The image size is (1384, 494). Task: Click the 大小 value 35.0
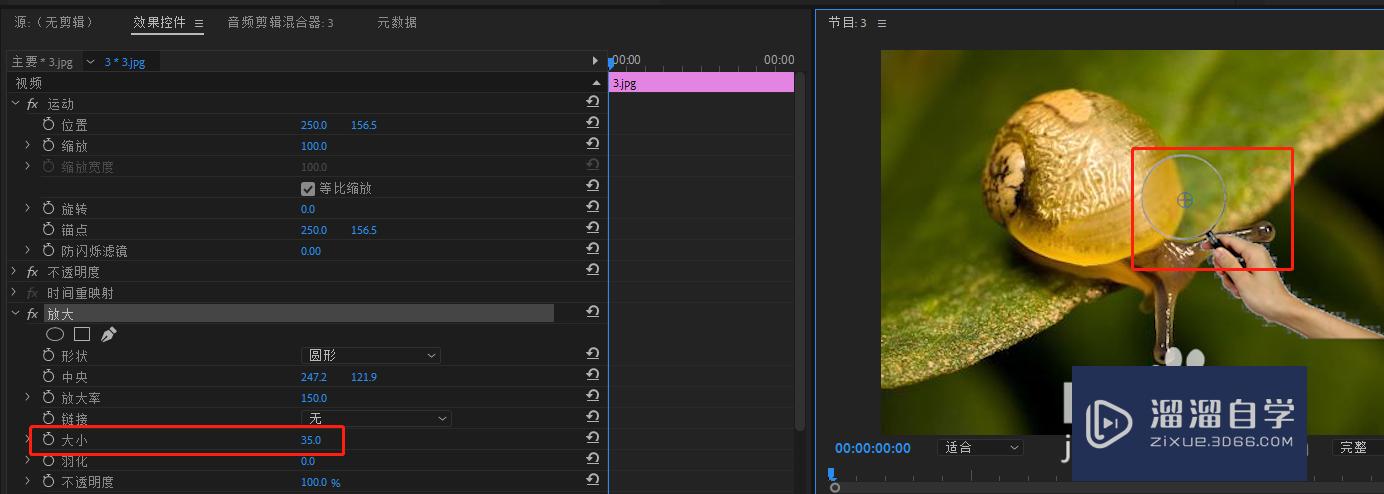coord(311,440)
